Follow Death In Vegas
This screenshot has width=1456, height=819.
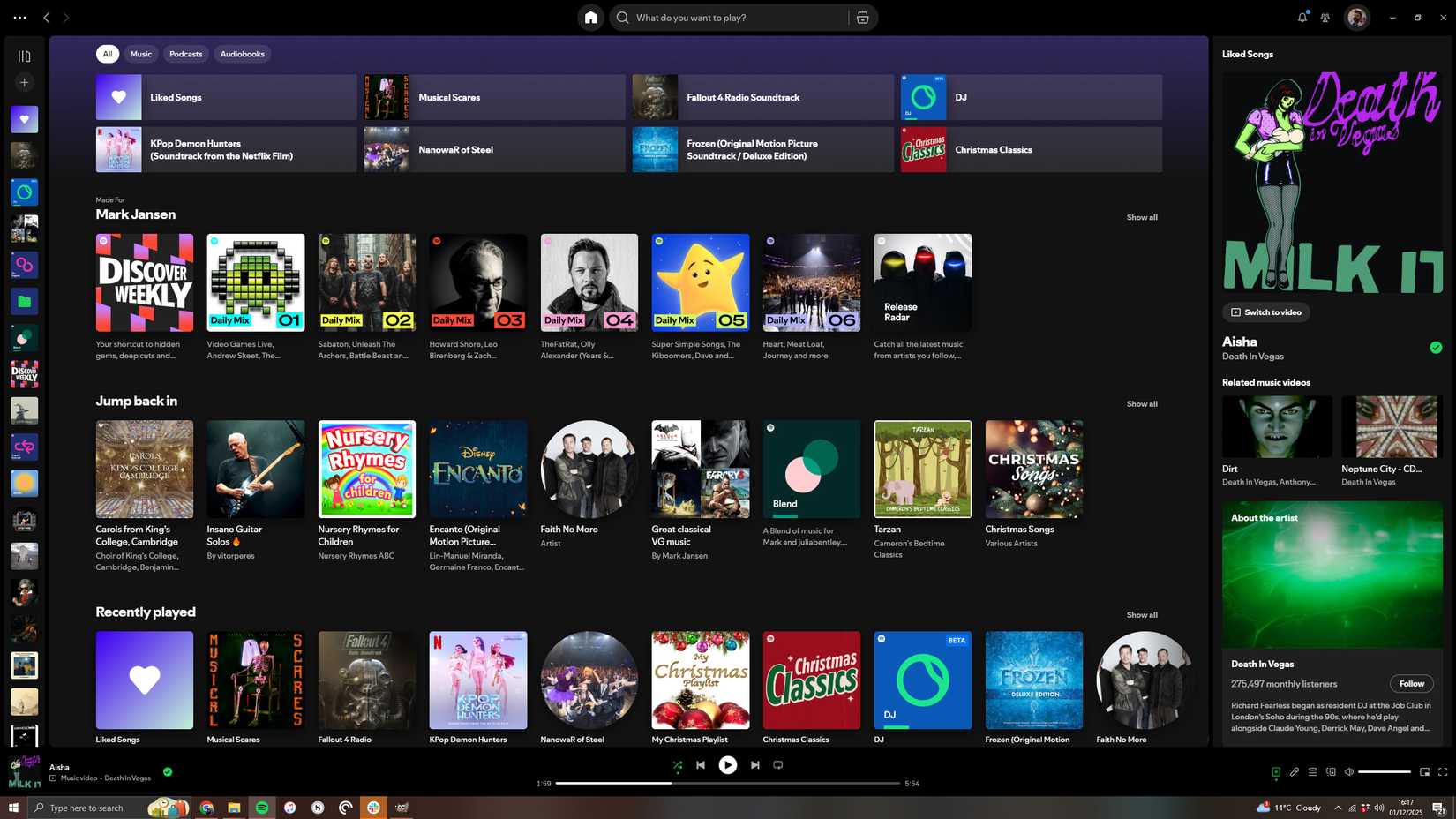[1410, 683]
